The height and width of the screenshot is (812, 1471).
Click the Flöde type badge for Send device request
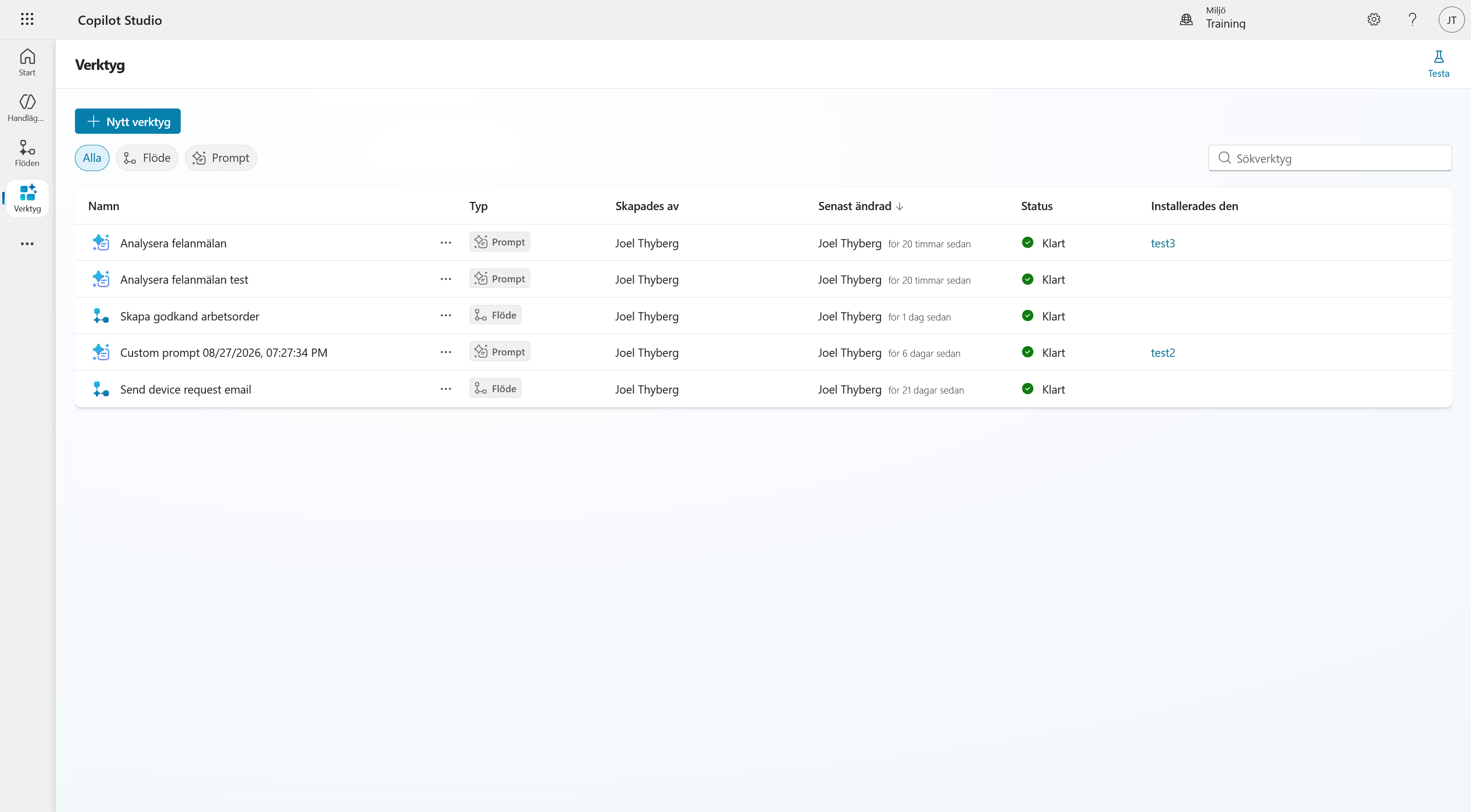coord(495,389)
